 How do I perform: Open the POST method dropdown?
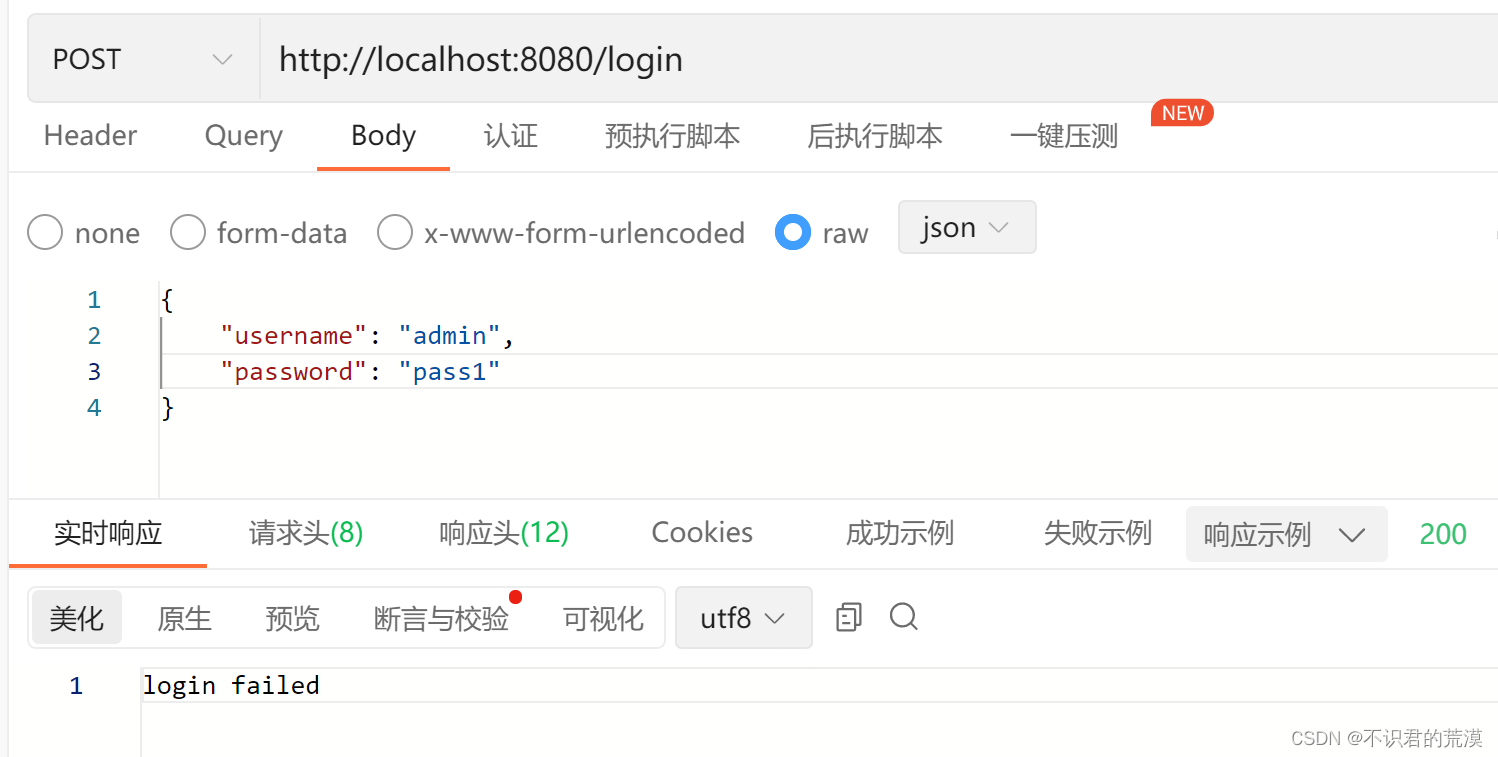tap(144, 59)
